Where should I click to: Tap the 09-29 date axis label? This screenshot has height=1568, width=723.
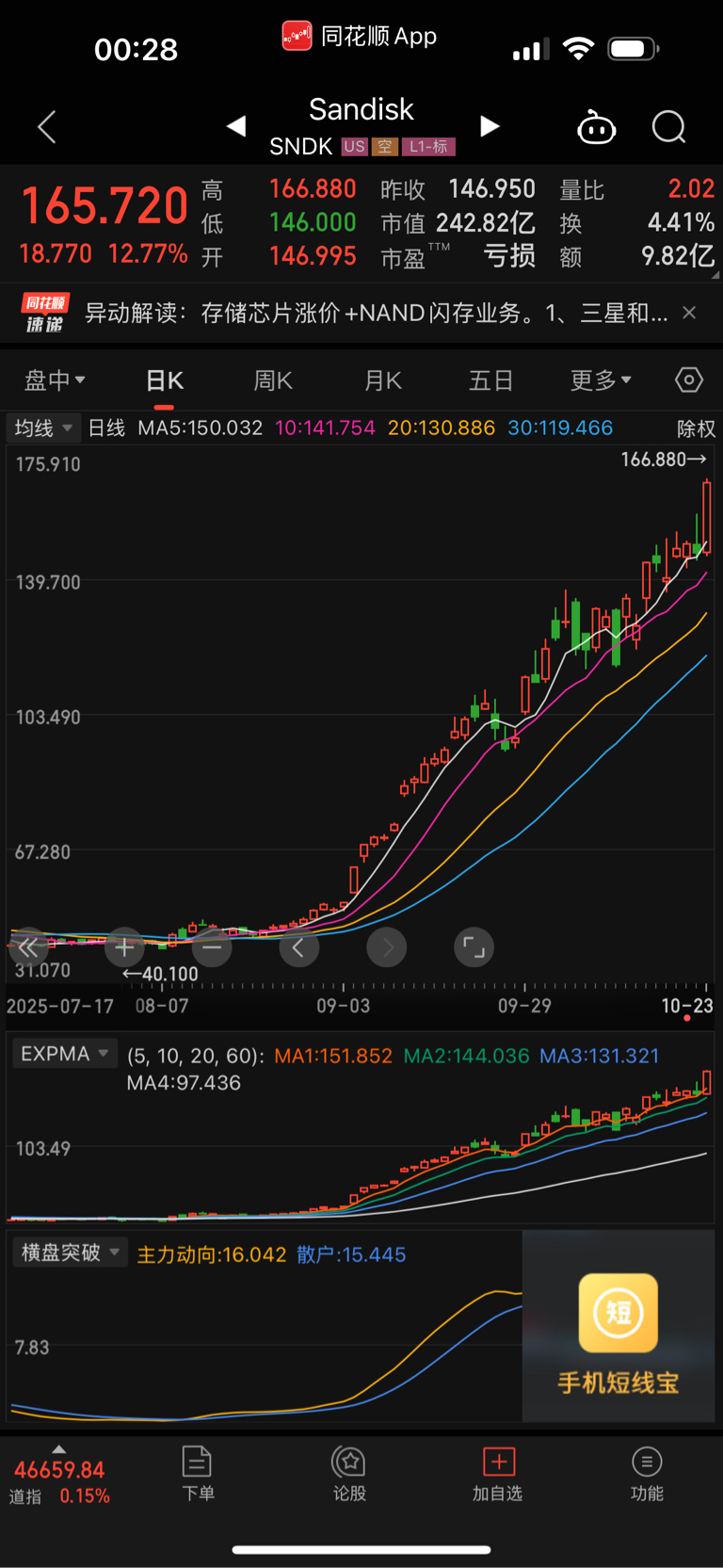(x=524, y=1006)
